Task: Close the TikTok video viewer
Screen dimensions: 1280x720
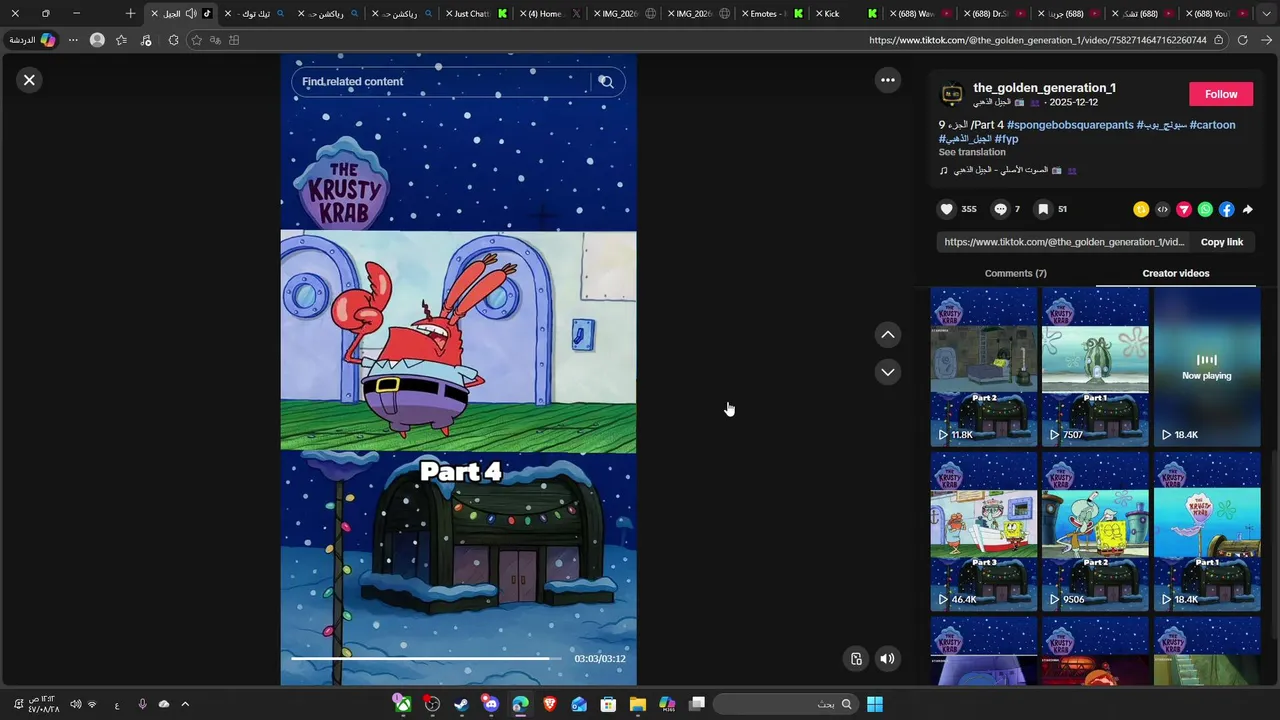Action: (29, 80)
